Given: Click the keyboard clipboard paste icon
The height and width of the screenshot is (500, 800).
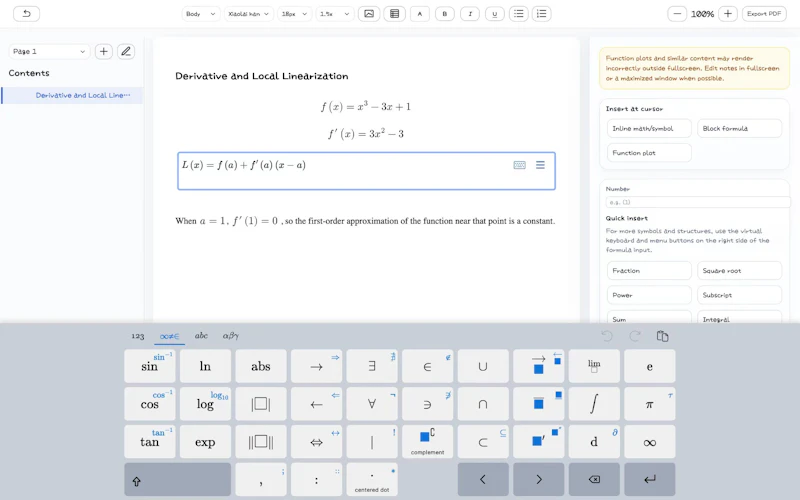Looking at the screenshot, I should (662, 336).
